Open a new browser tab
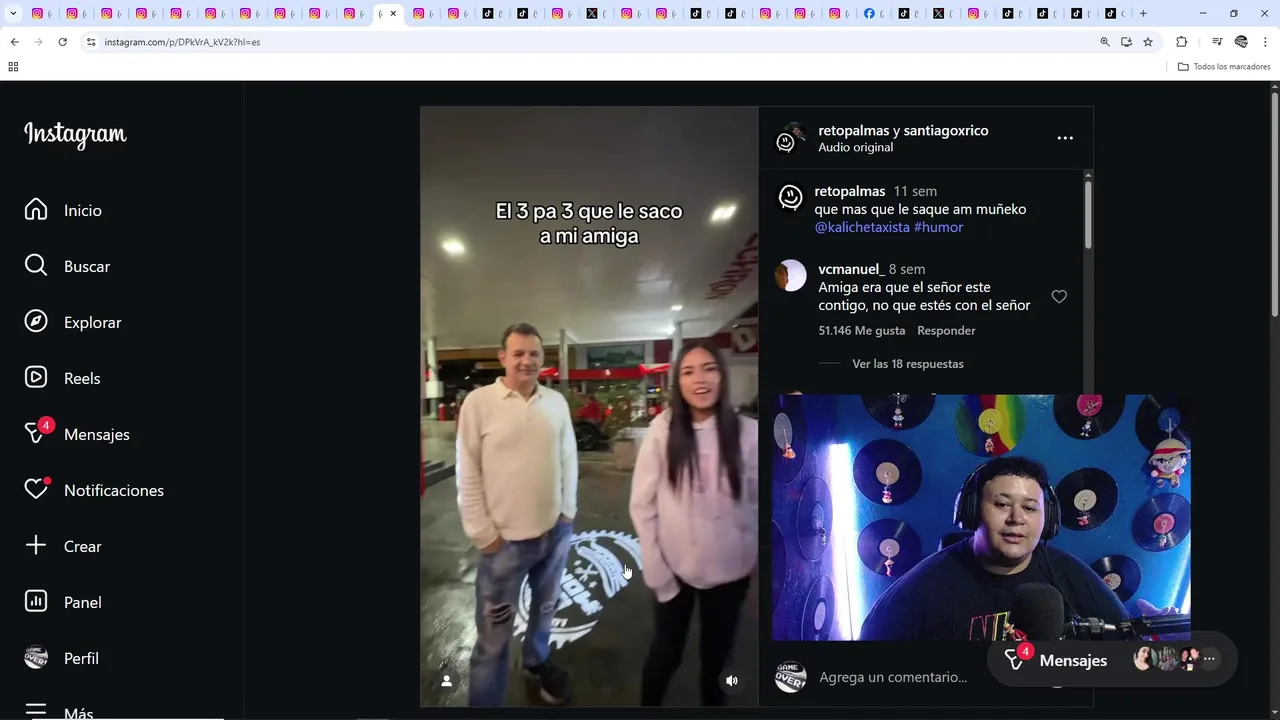This screenshot has width=1280, height=720. tap(1143, 14)
